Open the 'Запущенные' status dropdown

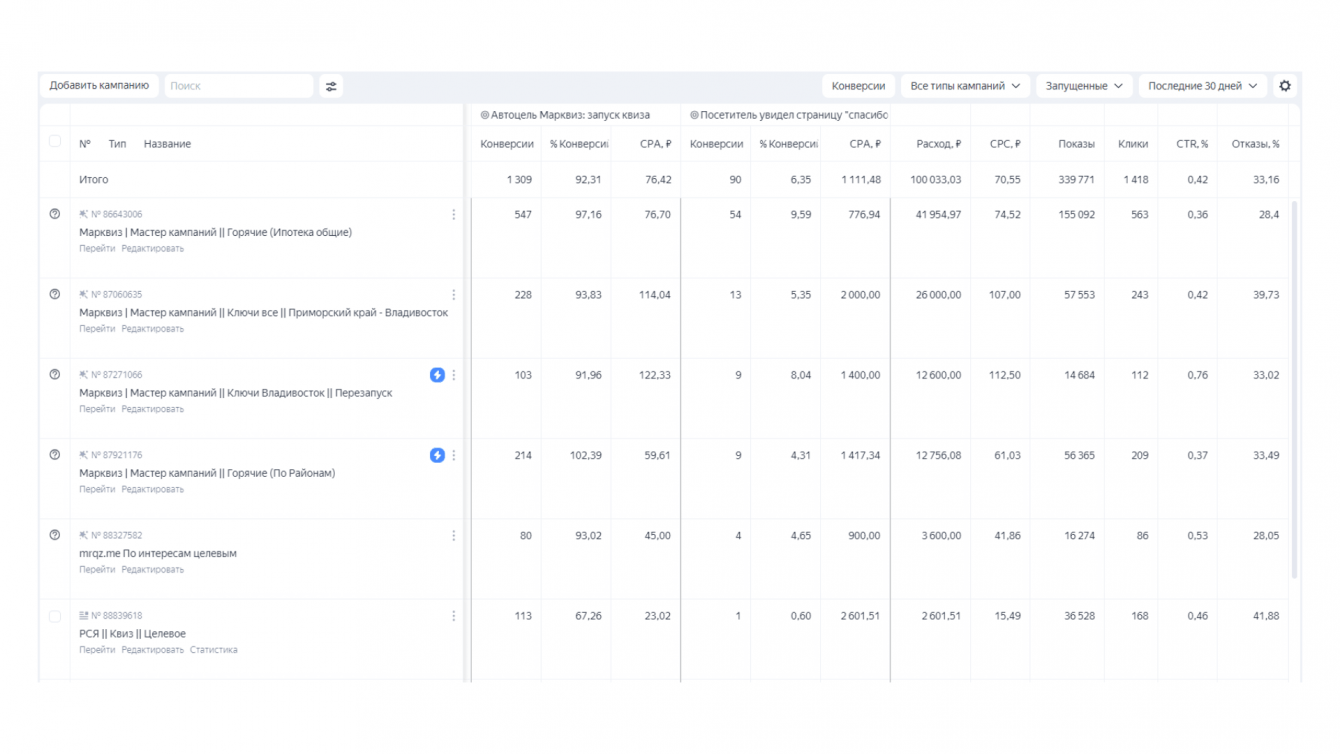click(x=1084, y=86)
